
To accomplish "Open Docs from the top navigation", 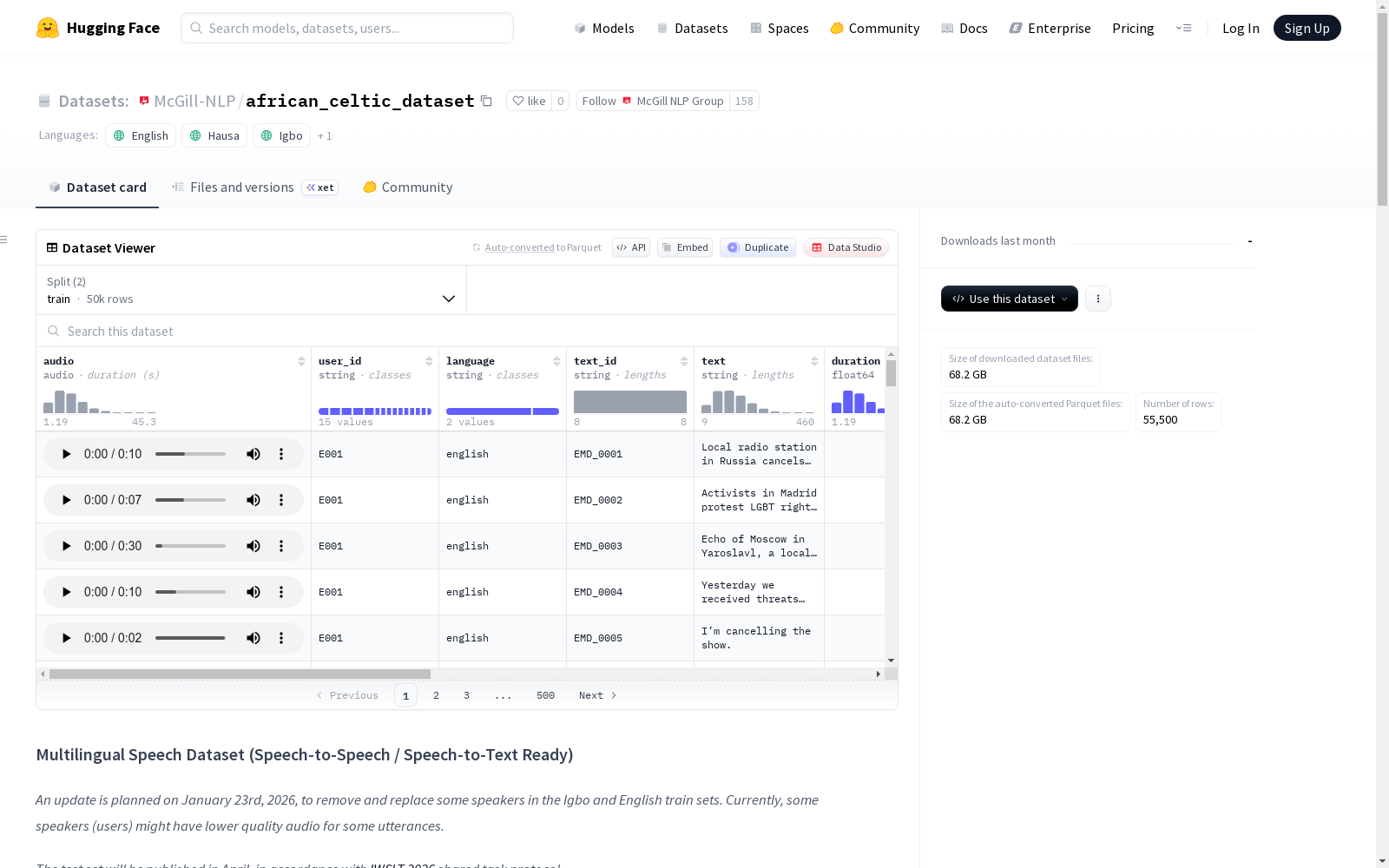I will point(964,28).
